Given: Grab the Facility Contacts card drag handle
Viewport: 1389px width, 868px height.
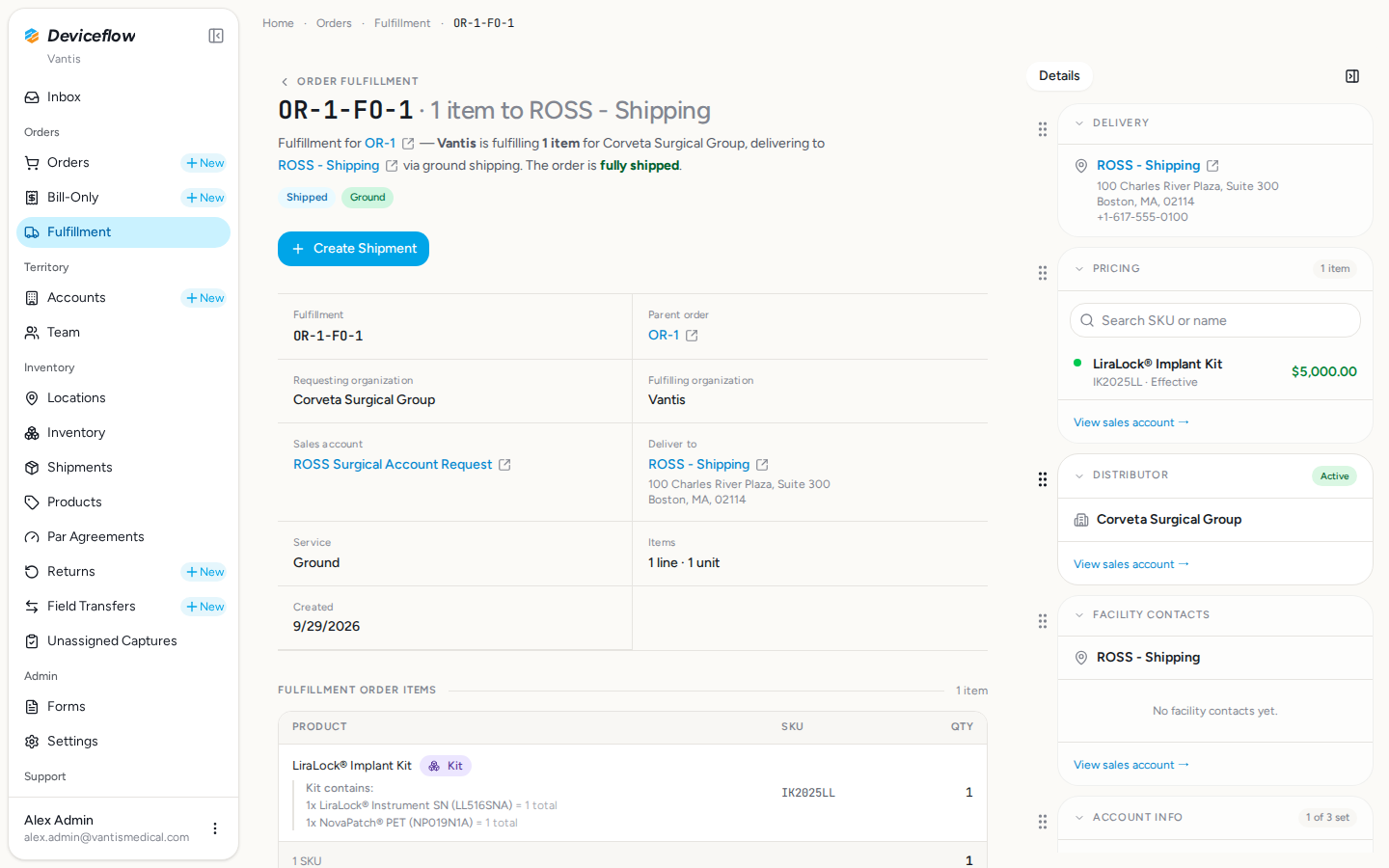Looking at the screenshot, I should pos(1043,621).
